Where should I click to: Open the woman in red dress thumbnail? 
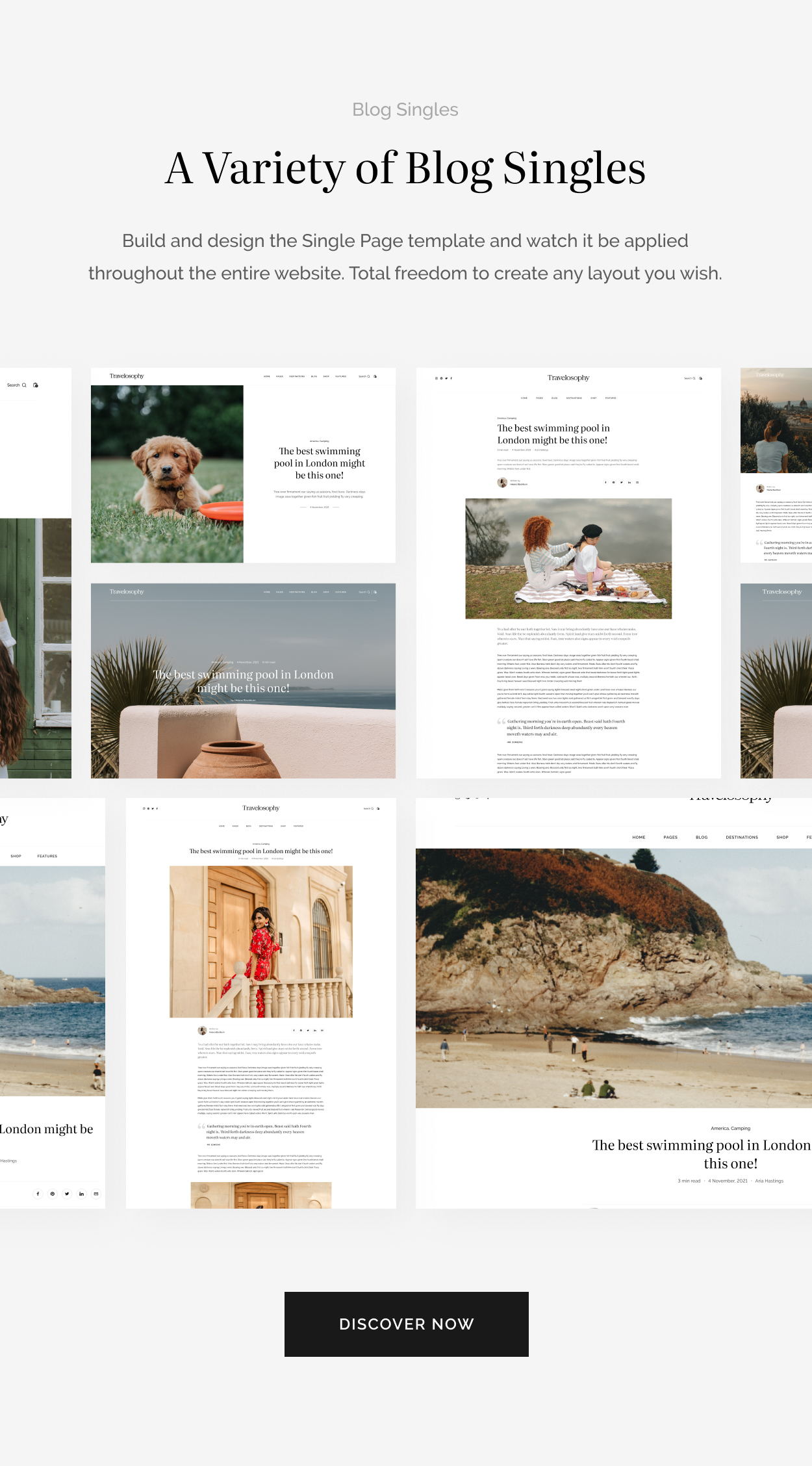tap(261, 942)
